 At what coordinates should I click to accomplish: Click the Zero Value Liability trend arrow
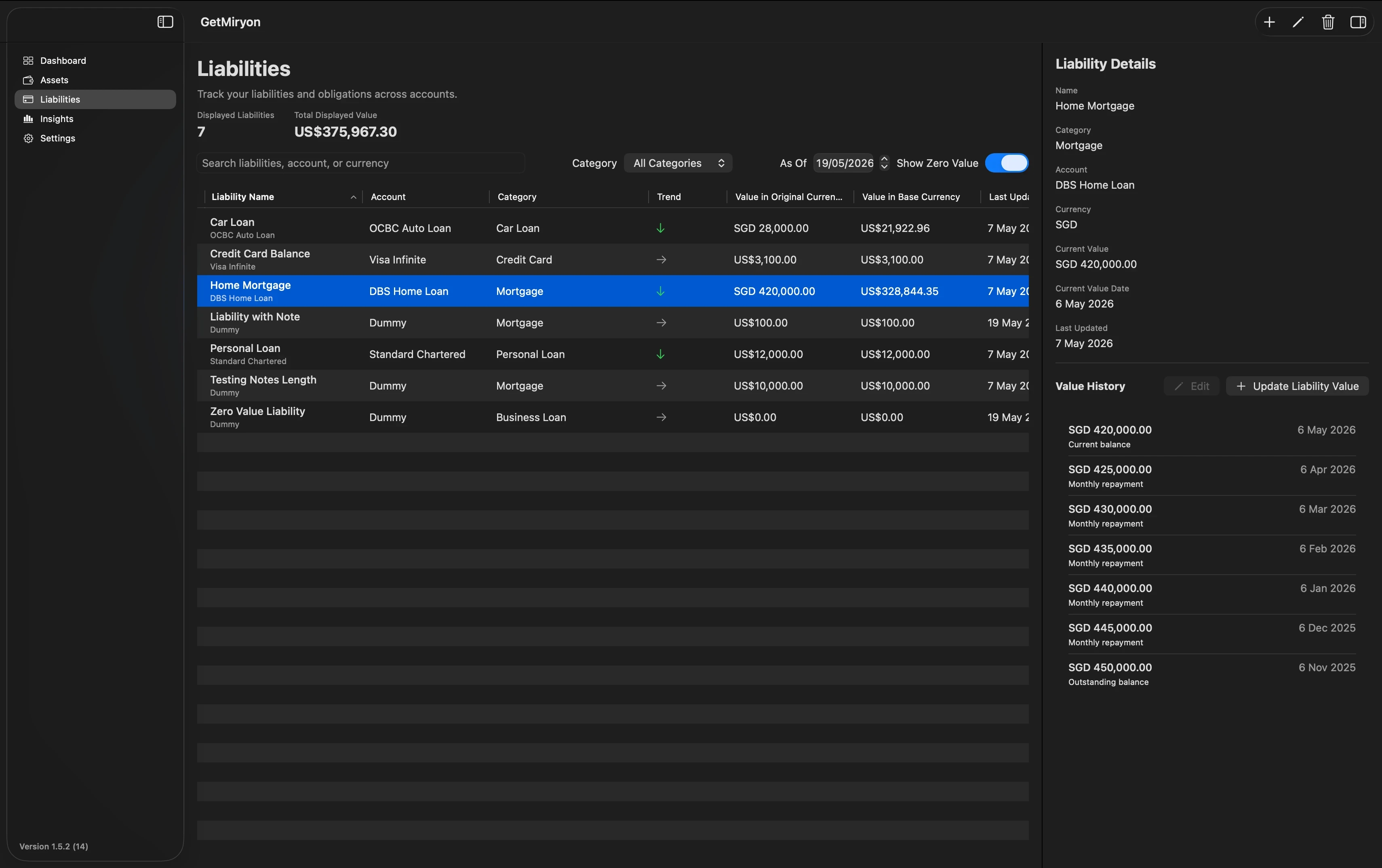[661, 417]
